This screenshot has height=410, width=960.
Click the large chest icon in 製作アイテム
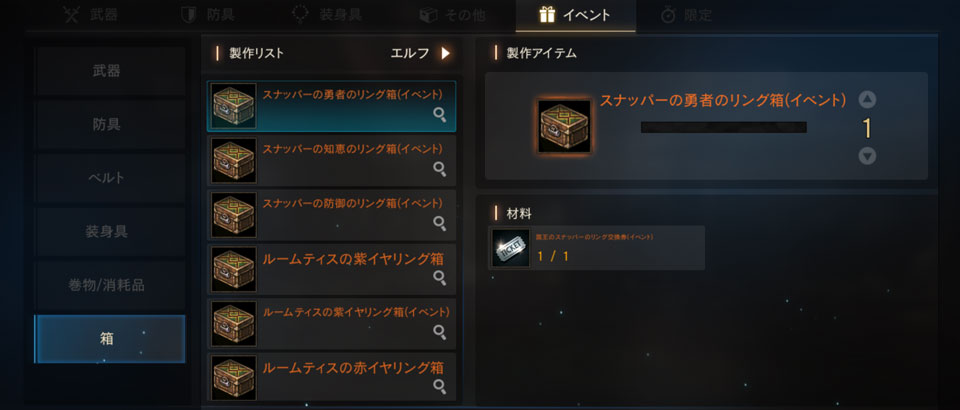pos(564,127)
